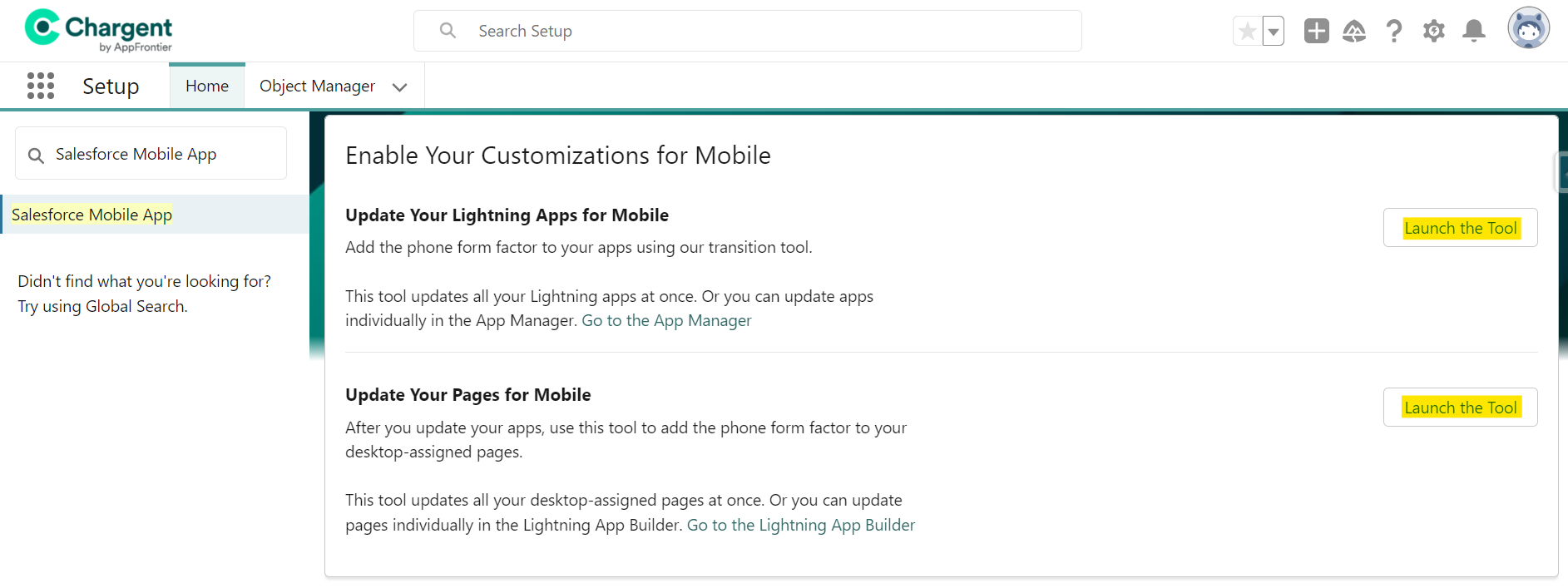1568x588 pixels.
Task: Open the Global Actions plus menu
Action: [x=1316, y=30]
